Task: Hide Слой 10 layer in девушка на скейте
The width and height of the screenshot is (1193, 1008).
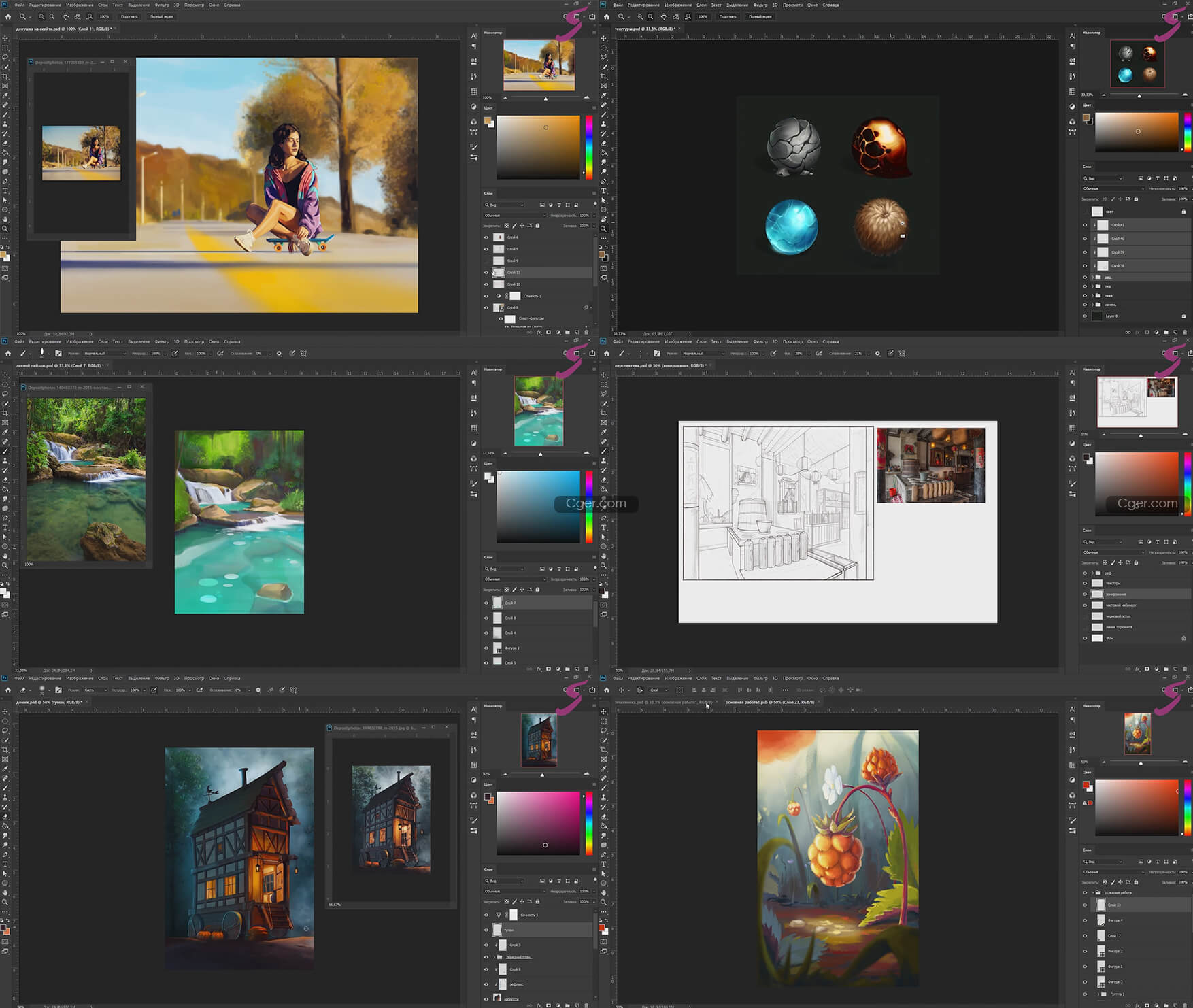Action: [486, 284]
